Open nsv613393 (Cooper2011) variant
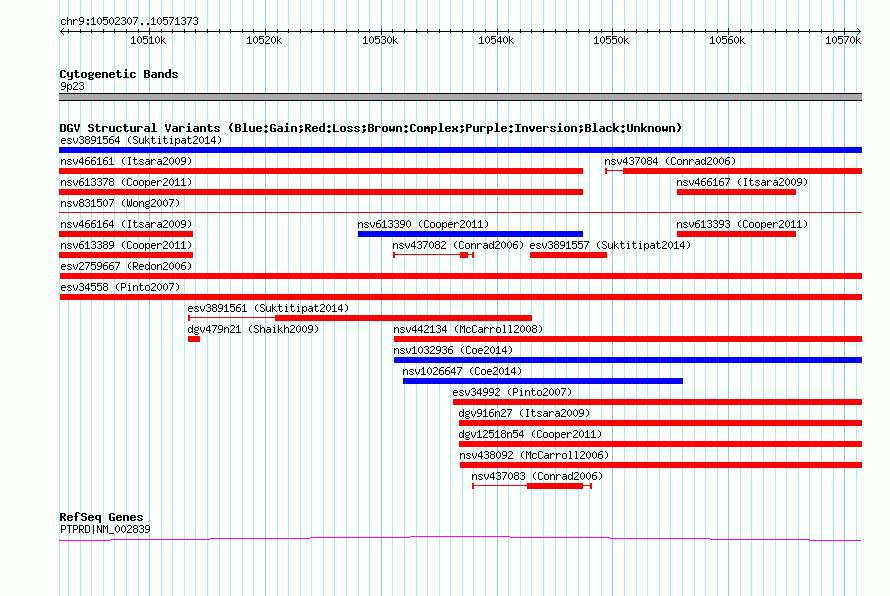The height and width of the screenshot is (596, 890). (x=742, y=224)
